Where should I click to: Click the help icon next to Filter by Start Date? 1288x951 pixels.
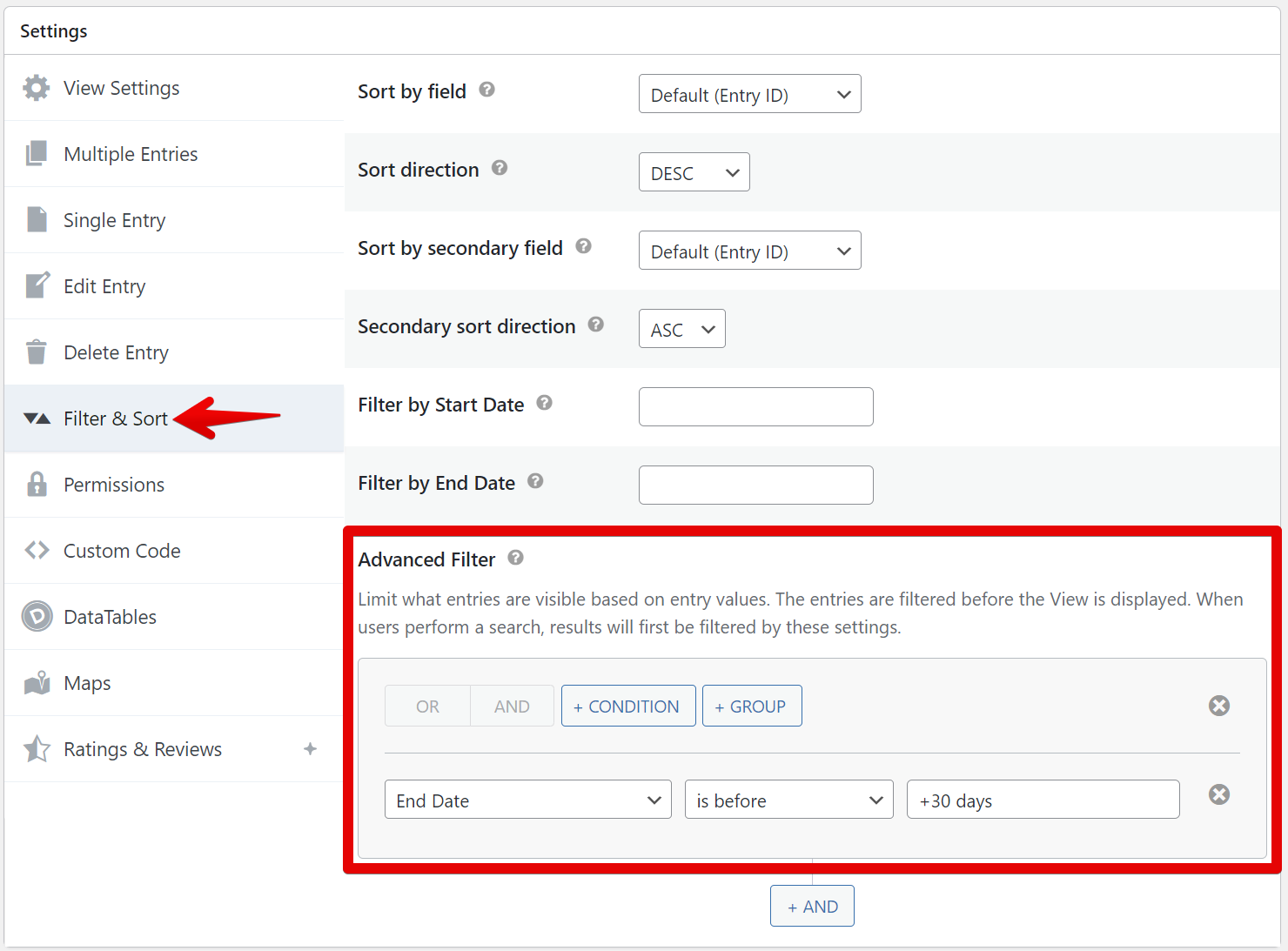[545, 403]
